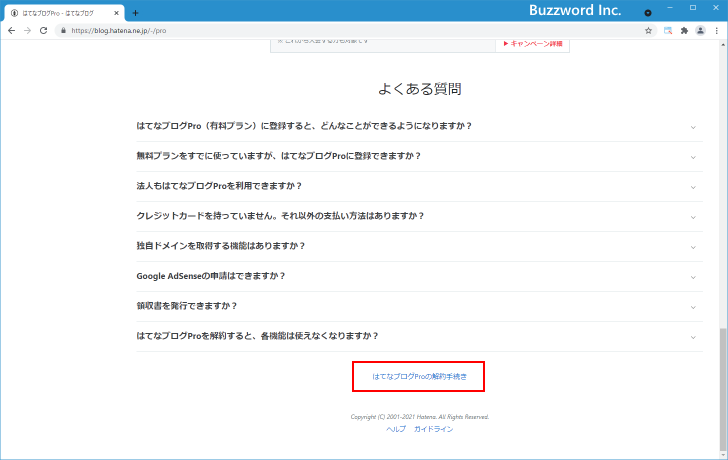Image resolution: width=728 pixels, height=460 pixels.
Task: Click the vertical scrollbar thumb
Action: click(x=723, y=389)
